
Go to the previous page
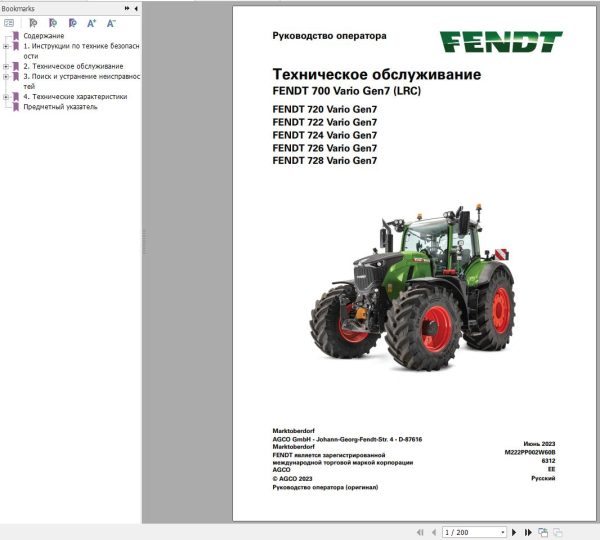pyautogui.click(x=434, y=532)
